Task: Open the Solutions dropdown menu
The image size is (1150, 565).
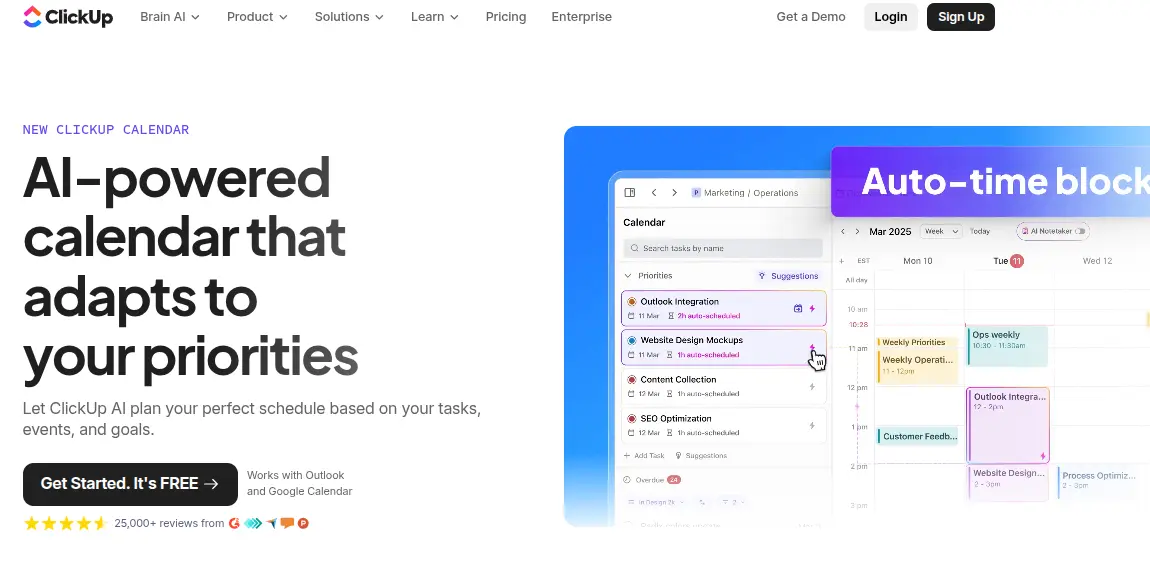Action: 349,17
